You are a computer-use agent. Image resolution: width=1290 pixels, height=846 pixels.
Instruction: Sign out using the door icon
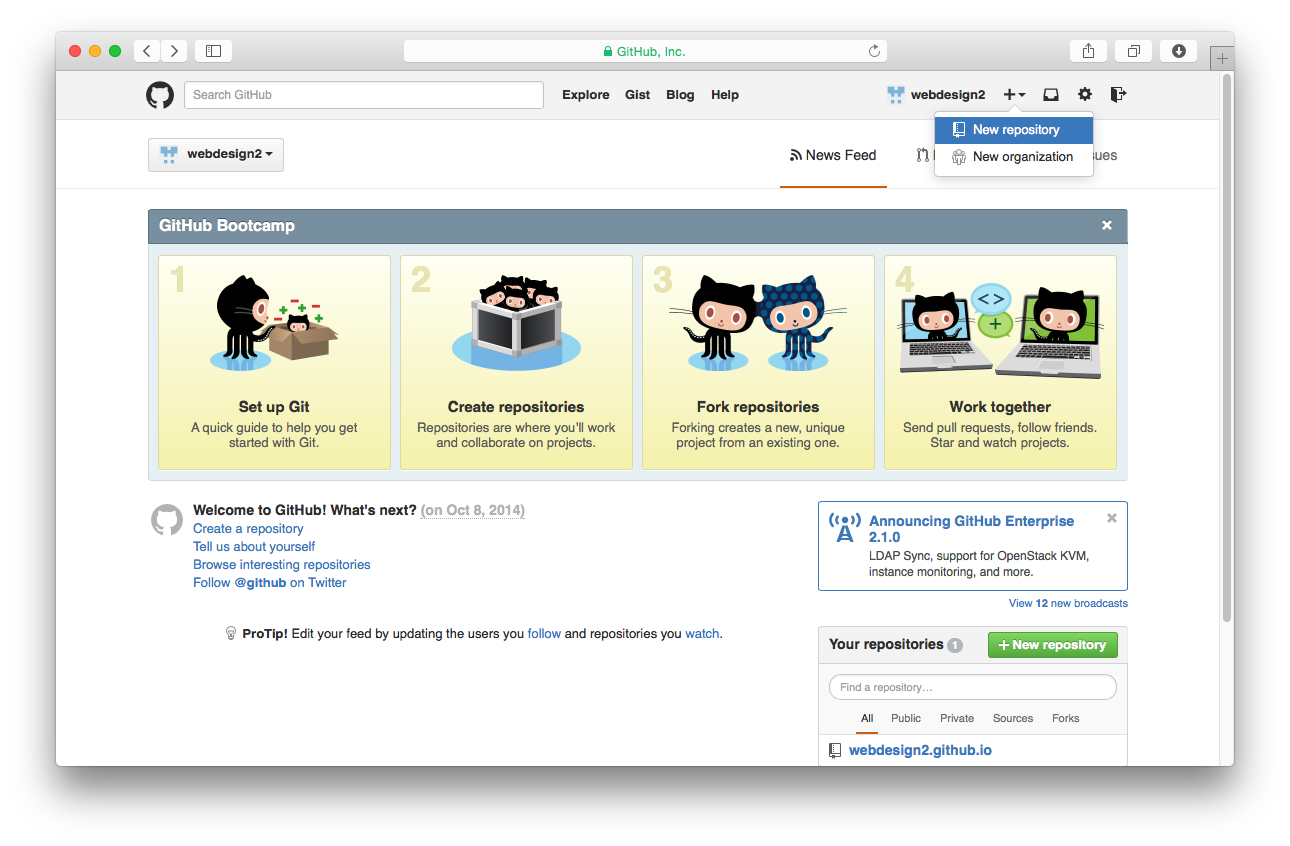click(1117, 94)
